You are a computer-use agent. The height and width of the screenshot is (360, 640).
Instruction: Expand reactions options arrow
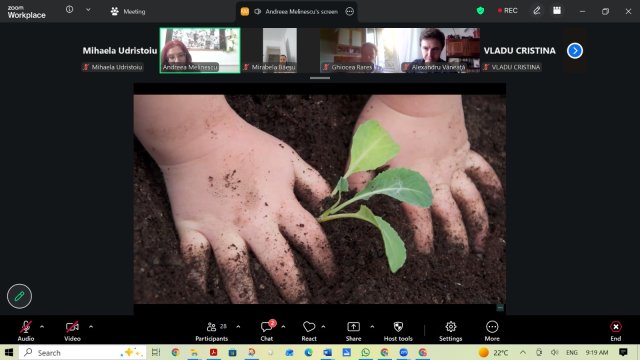click(x=323, y=327)
